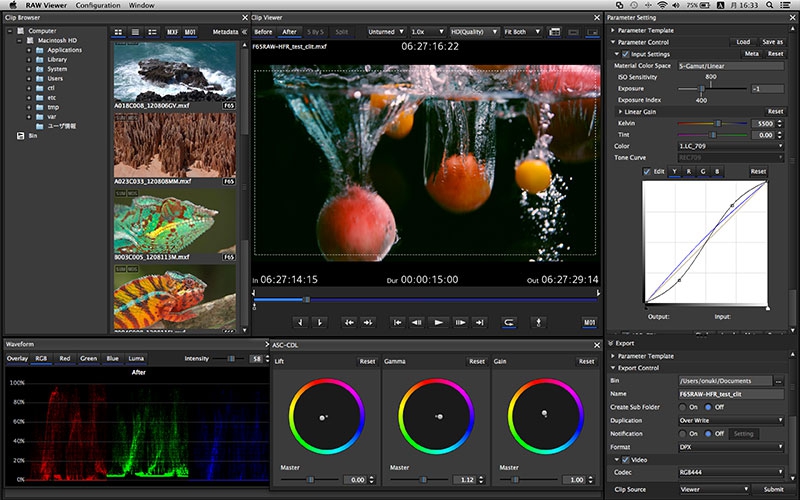Expand the Macintosh HD Applications folder
Screen dimensions: 800x500
tap(29, 50)
